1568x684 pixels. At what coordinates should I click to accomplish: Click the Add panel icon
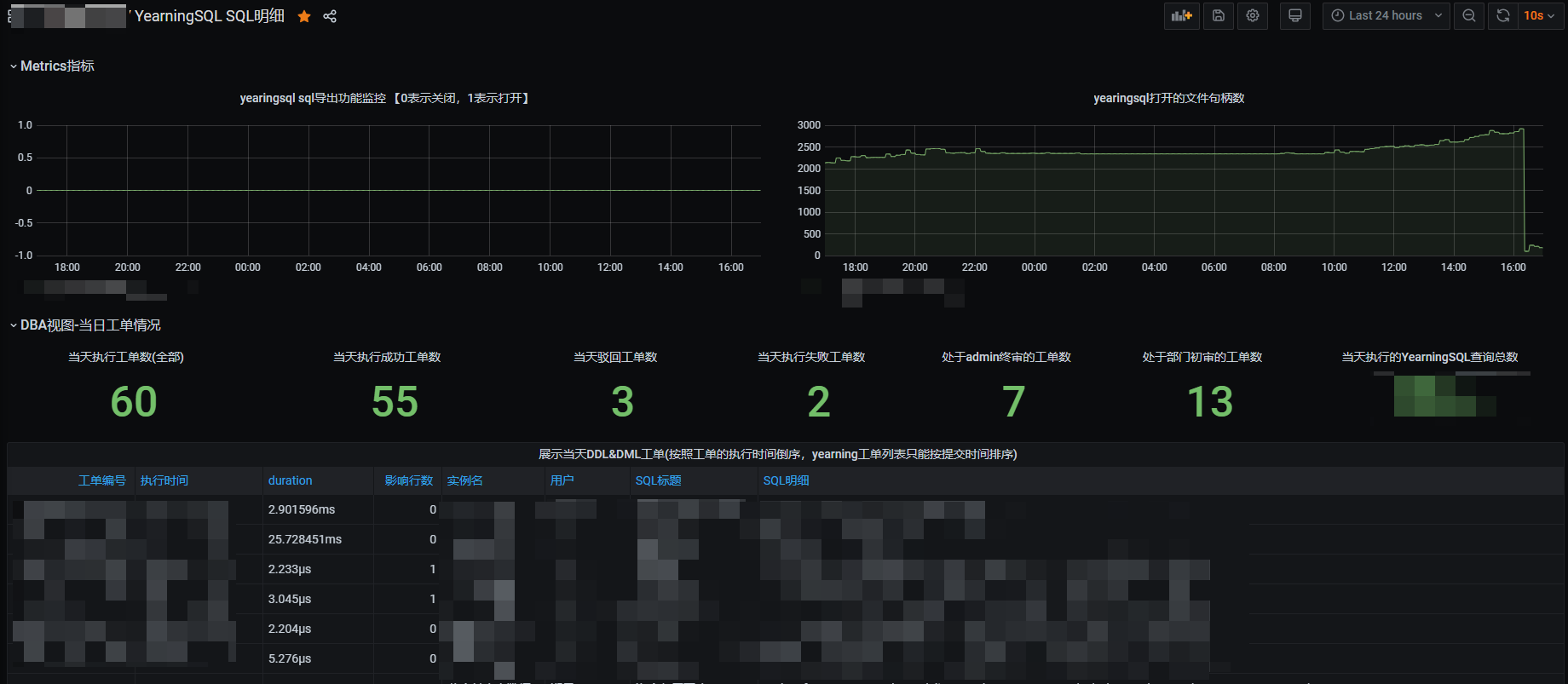tap(1182, 15)
